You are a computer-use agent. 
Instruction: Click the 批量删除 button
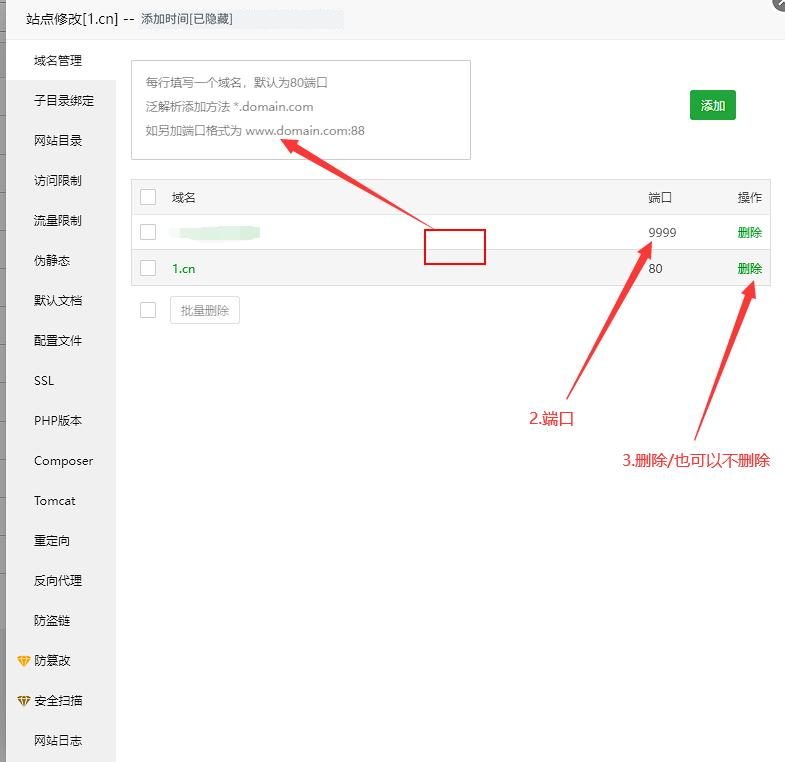pyautogui.click(x=205, y=310)
